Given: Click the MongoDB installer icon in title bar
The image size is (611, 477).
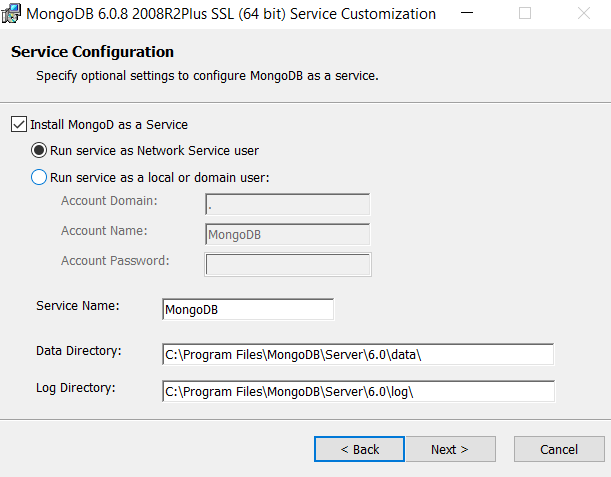Looking at the screenshot, I should (11, 14).
